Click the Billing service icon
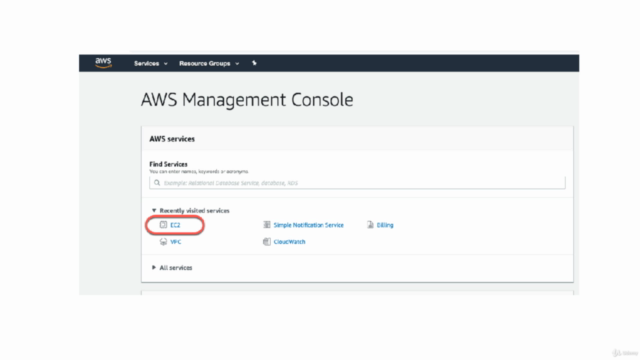 (x=370, y=225)
